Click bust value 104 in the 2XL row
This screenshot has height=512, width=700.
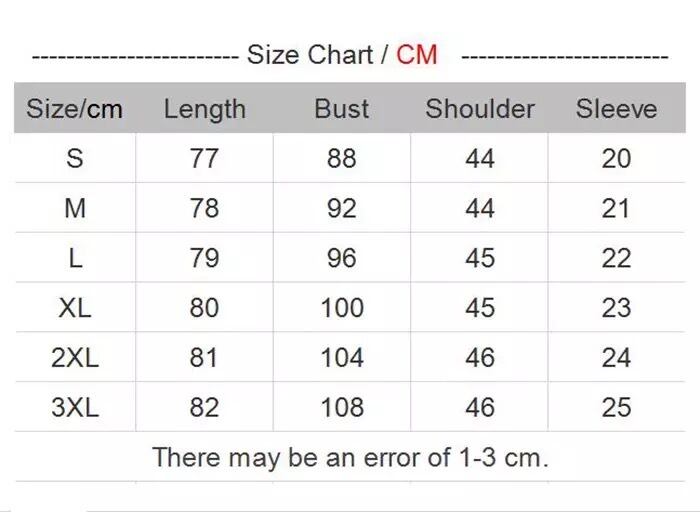(341, 357)
